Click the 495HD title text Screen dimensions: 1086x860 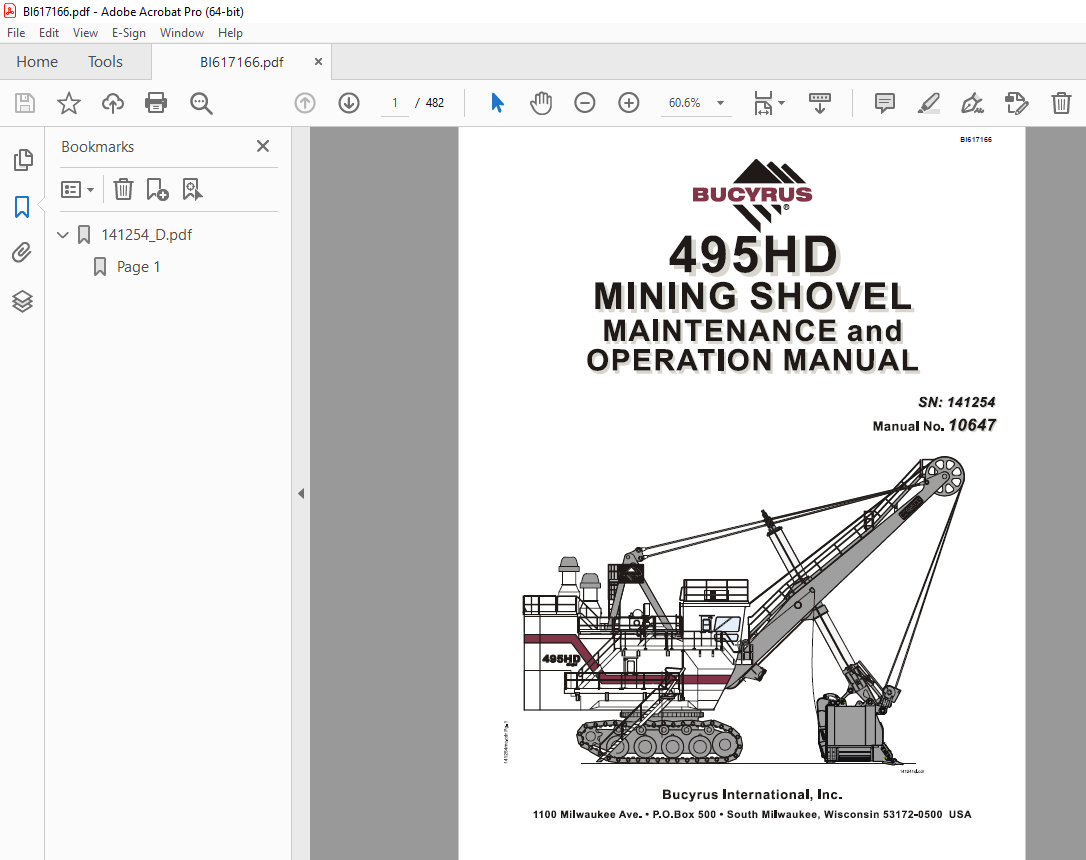click(754, 255)
